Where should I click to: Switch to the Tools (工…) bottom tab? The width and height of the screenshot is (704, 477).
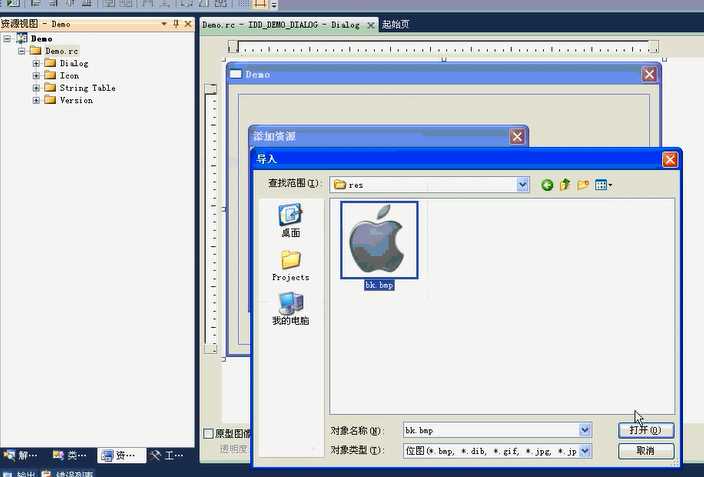click(x=167, y=455)
